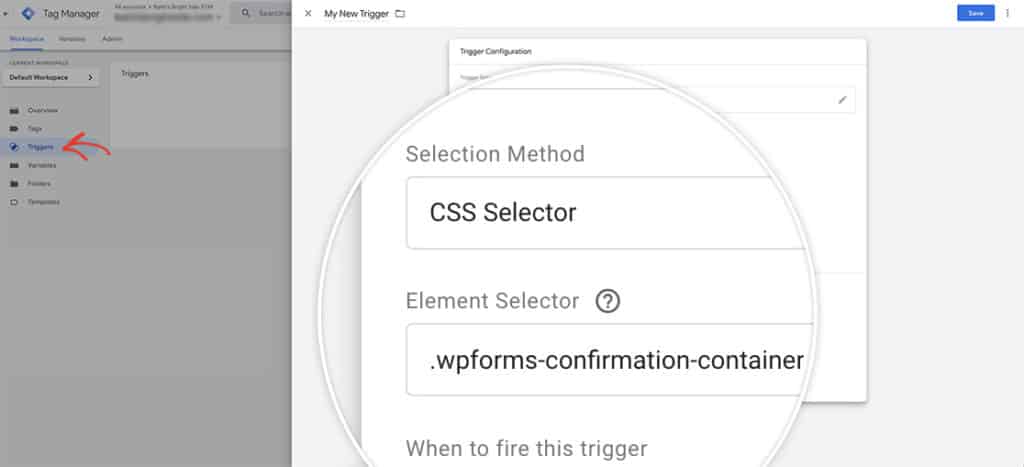Image resolution: width=1024 pixels, height=467 pixels.
Task: Switch to the Workspace tab
Action: click(27, 39)
